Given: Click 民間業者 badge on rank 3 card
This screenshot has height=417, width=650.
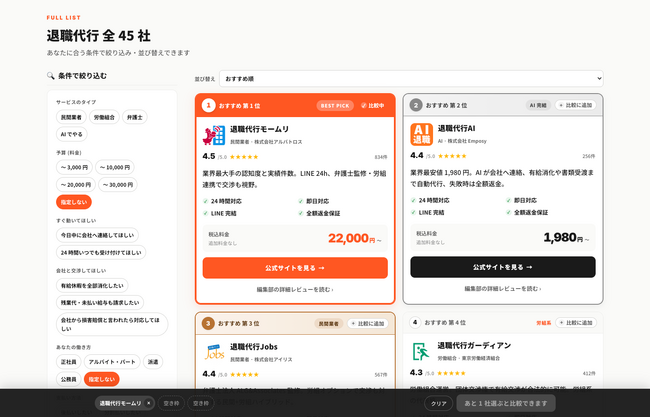Looking at the screenshot, I should click(329, 323).
